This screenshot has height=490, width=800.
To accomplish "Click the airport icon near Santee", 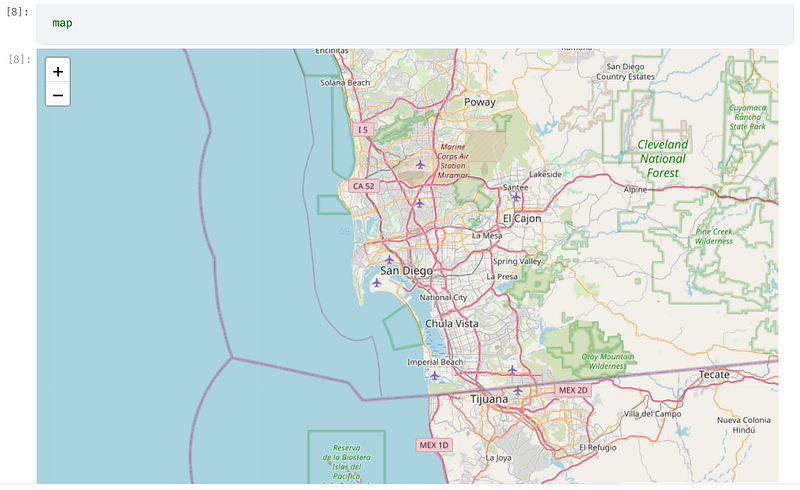I will (516, 197).
